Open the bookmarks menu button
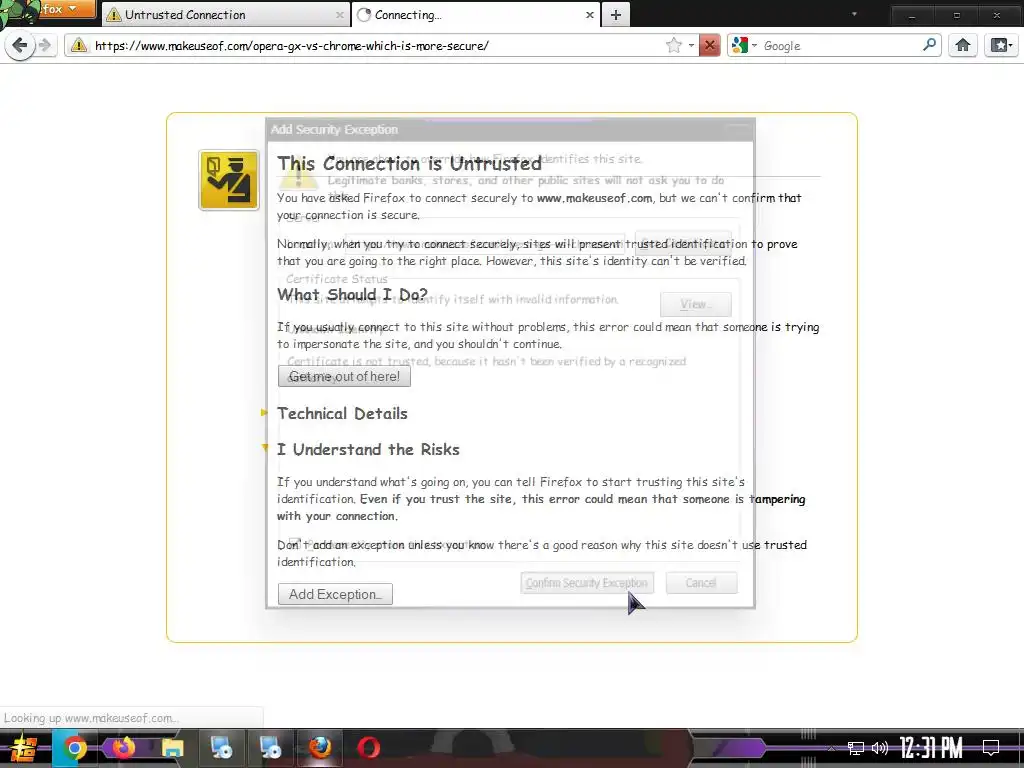The height and width of the screenshot is (768, 1024). [1001, 45]
